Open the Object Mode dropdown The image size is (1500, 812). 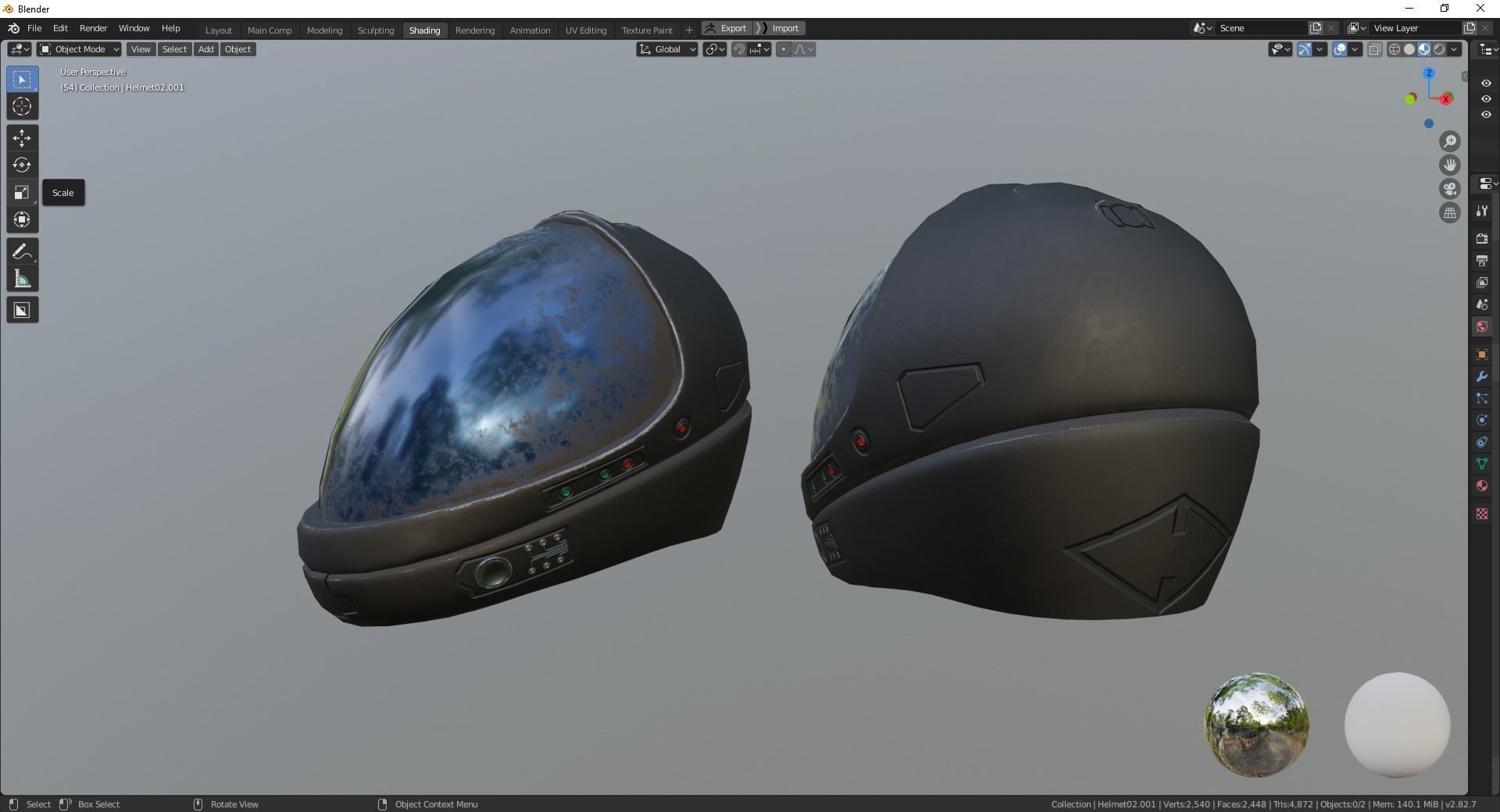tap(79, 49)
